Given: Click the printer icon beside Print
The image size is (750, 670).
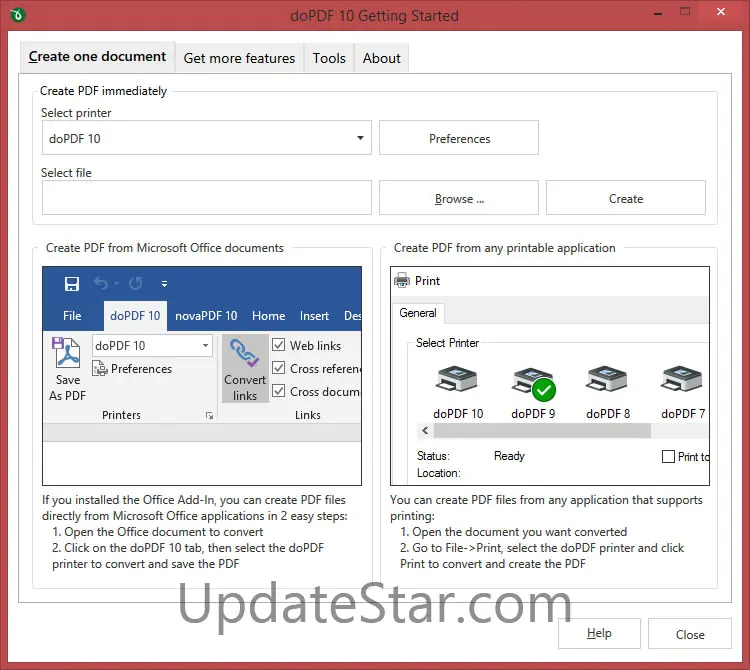Looking at the screenshot, I should [402, 281].
